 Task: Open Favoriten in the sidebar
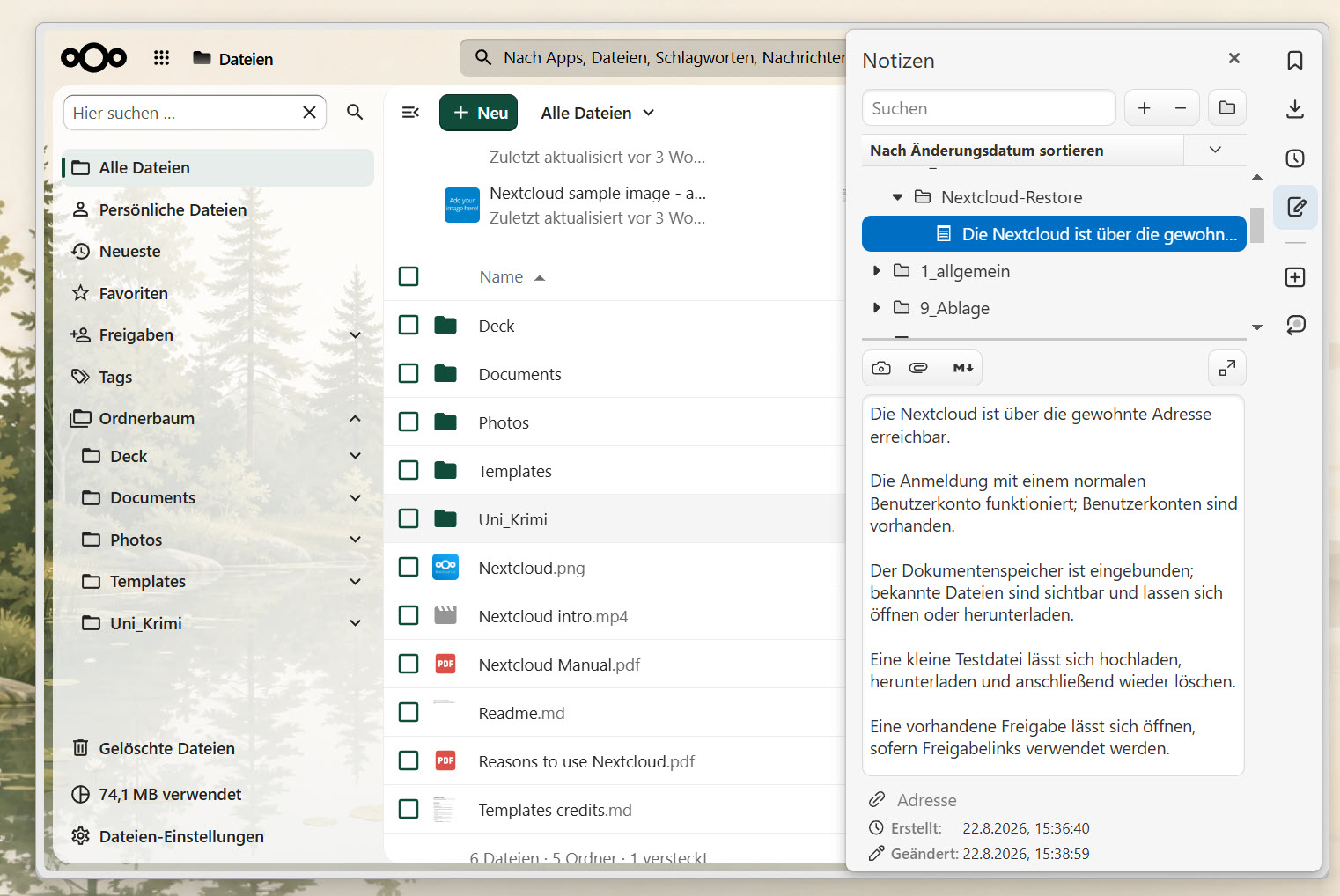218,293
